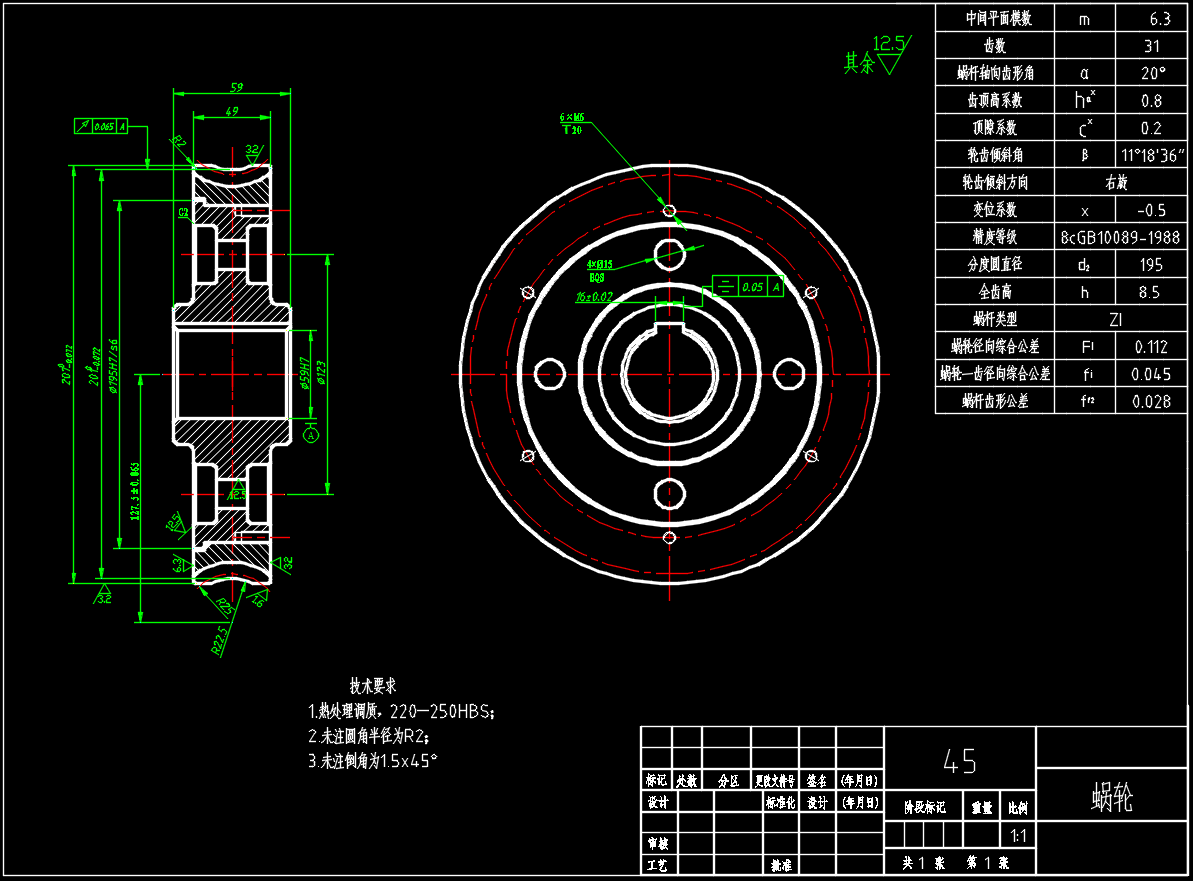Click the 蜗杆轴向齿形角 label
This screenshot has height=881, width=1193.
[x=995, y=73]
